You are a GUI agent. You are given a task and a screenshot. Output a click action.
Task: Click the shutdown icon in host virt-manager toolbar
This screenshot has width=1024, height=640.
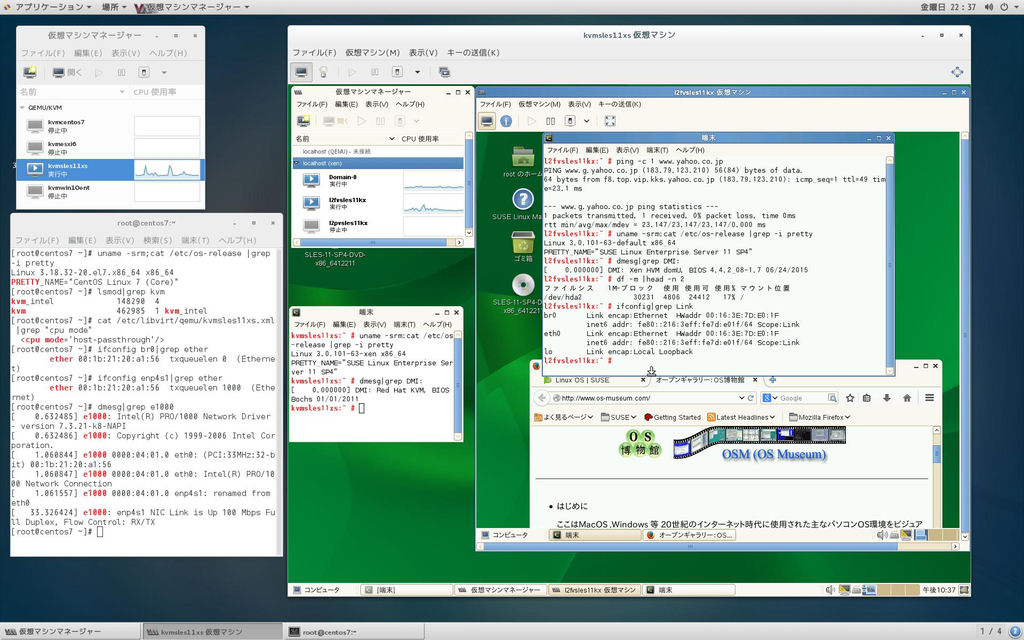click(x=144, y=72)
